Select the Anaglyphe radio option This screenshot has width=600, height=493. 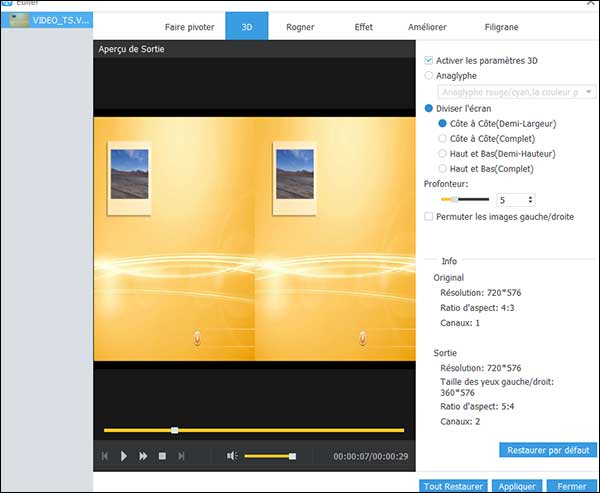pyautogui.click(x=429, y=74)
